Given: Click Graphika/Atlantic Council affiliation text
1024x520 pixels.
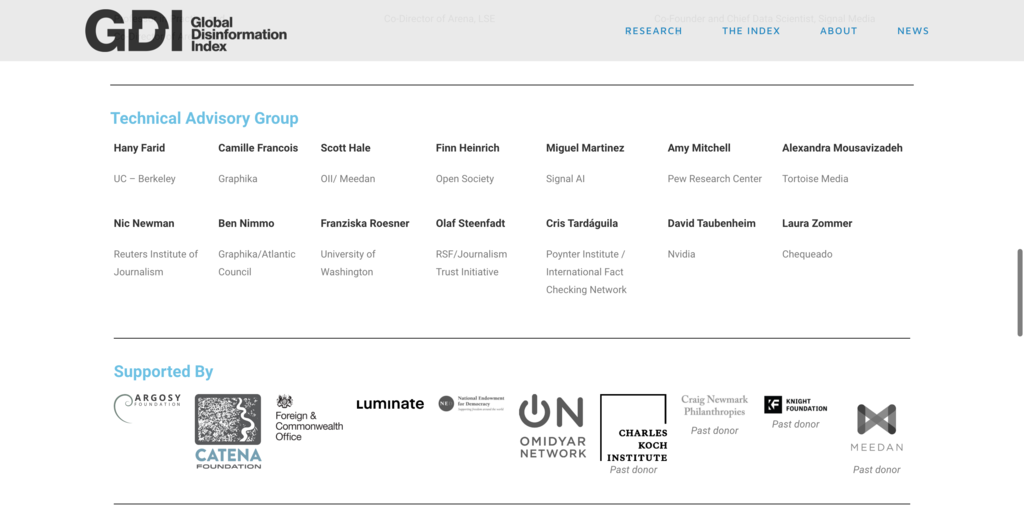Looking at the screenshot, I should (x=257, y=263).
